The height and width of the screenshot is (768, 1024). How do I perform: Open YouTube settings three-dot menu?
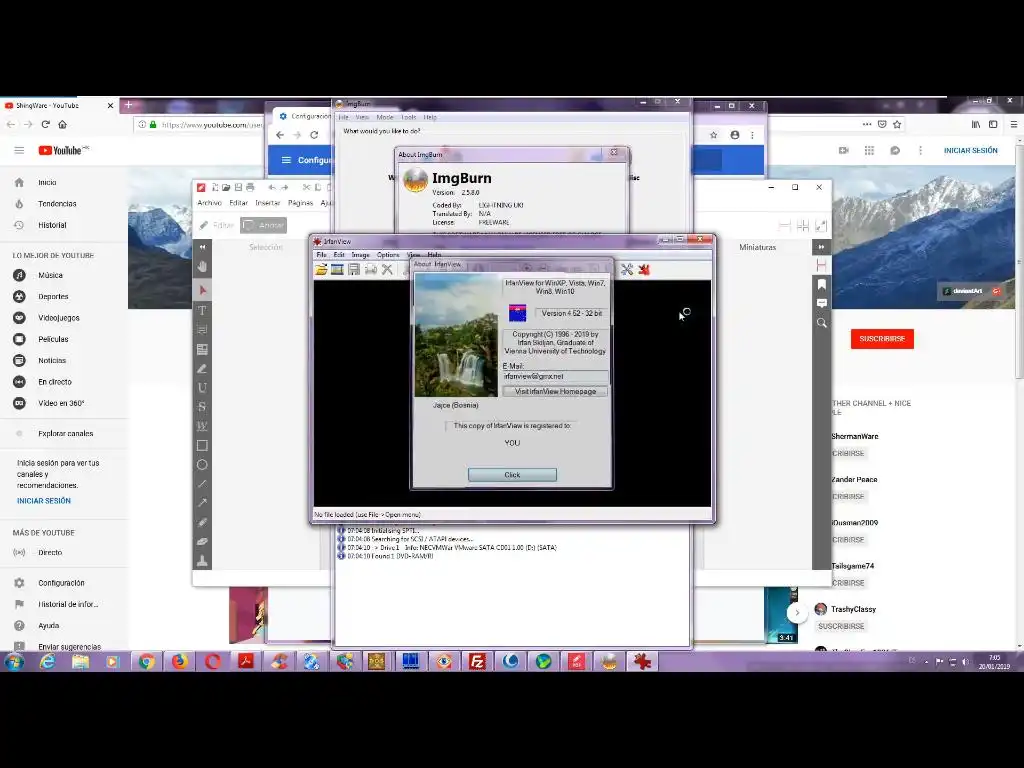[921, 150]
